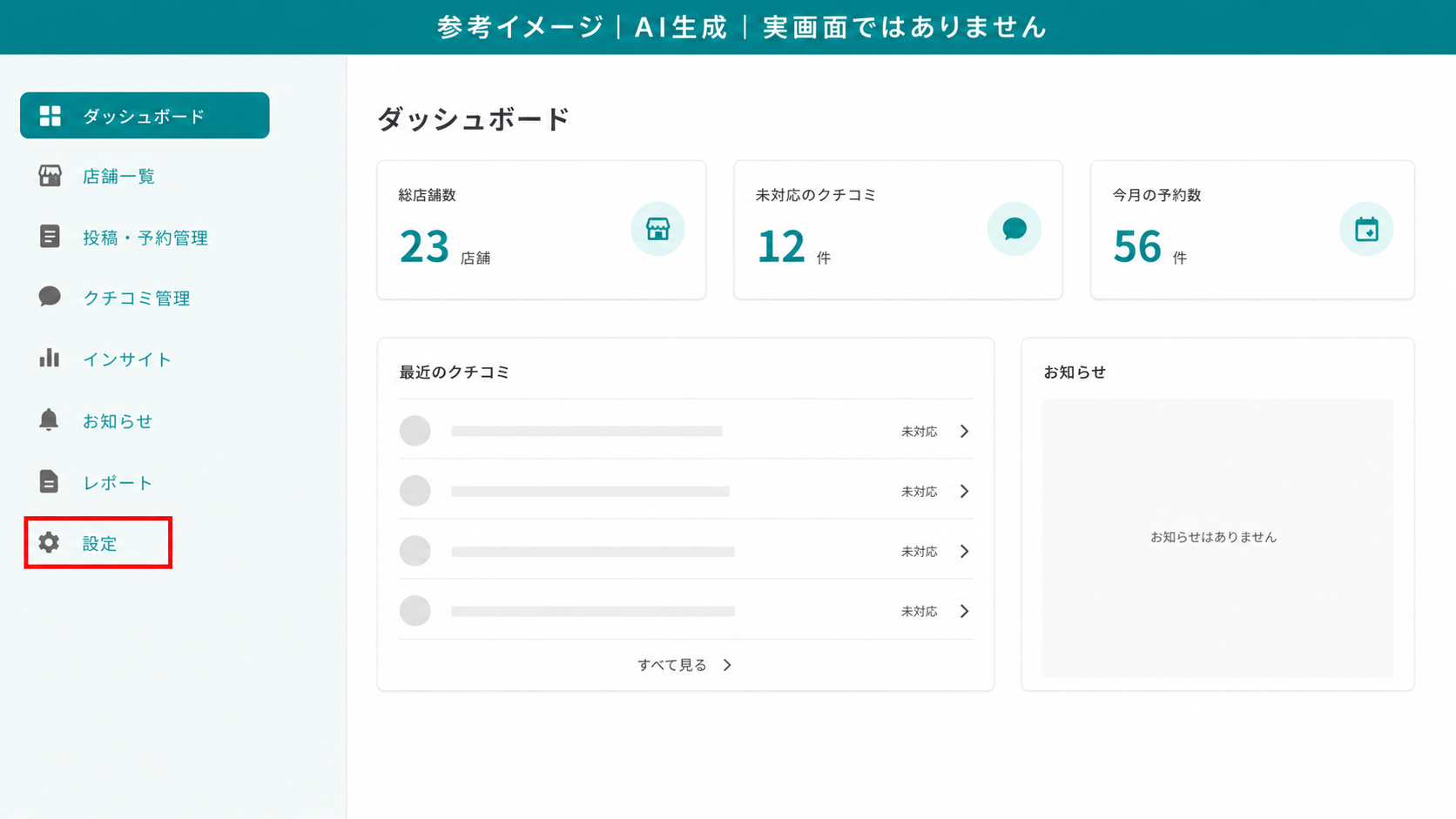Click the speech bubble icon beside クチコミ管理
Image resolution: width=1456 pixels, height=819 pixels.
[x=50, y=297]
